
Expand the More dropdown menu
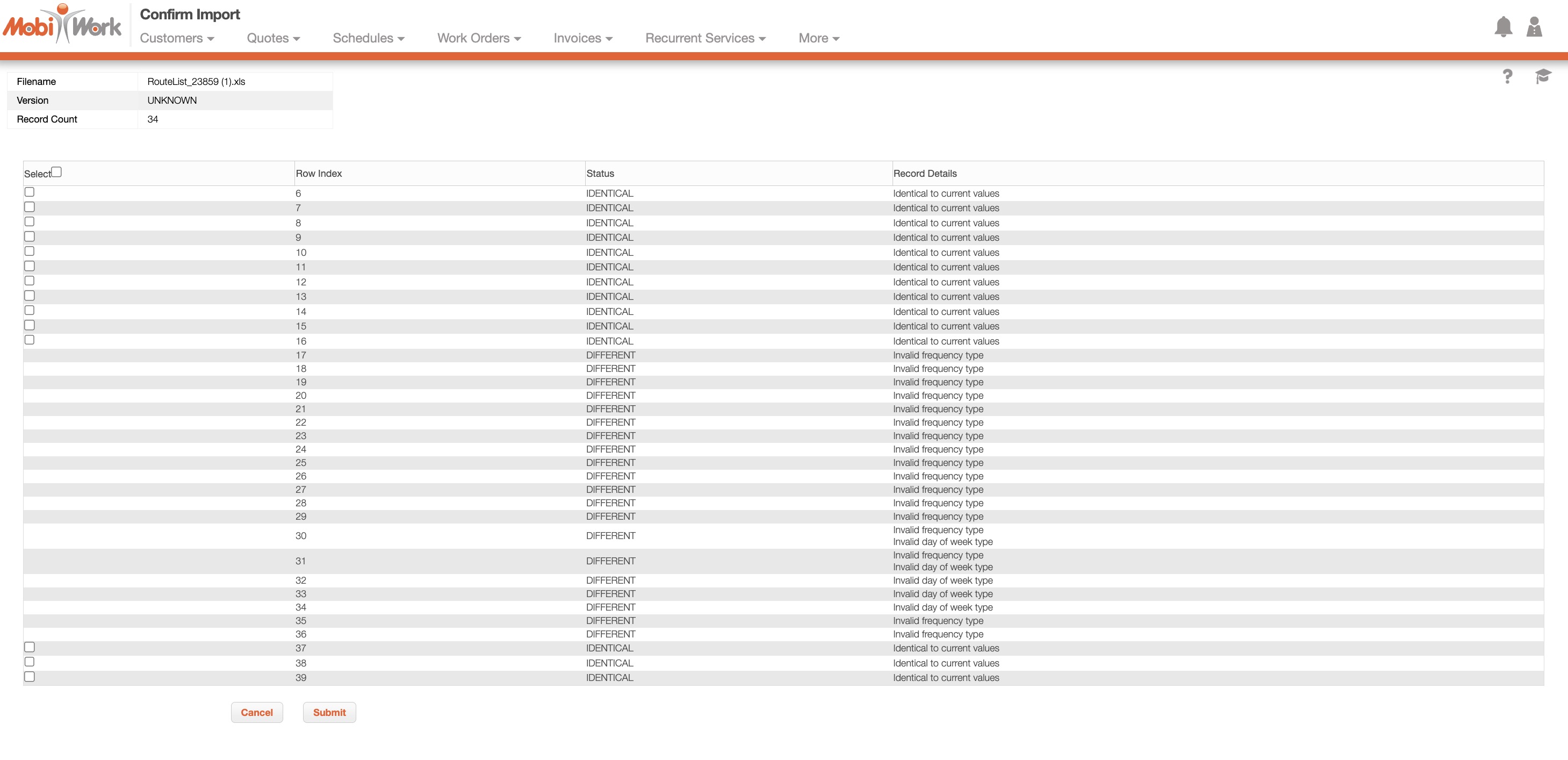(x=818, y=38)
